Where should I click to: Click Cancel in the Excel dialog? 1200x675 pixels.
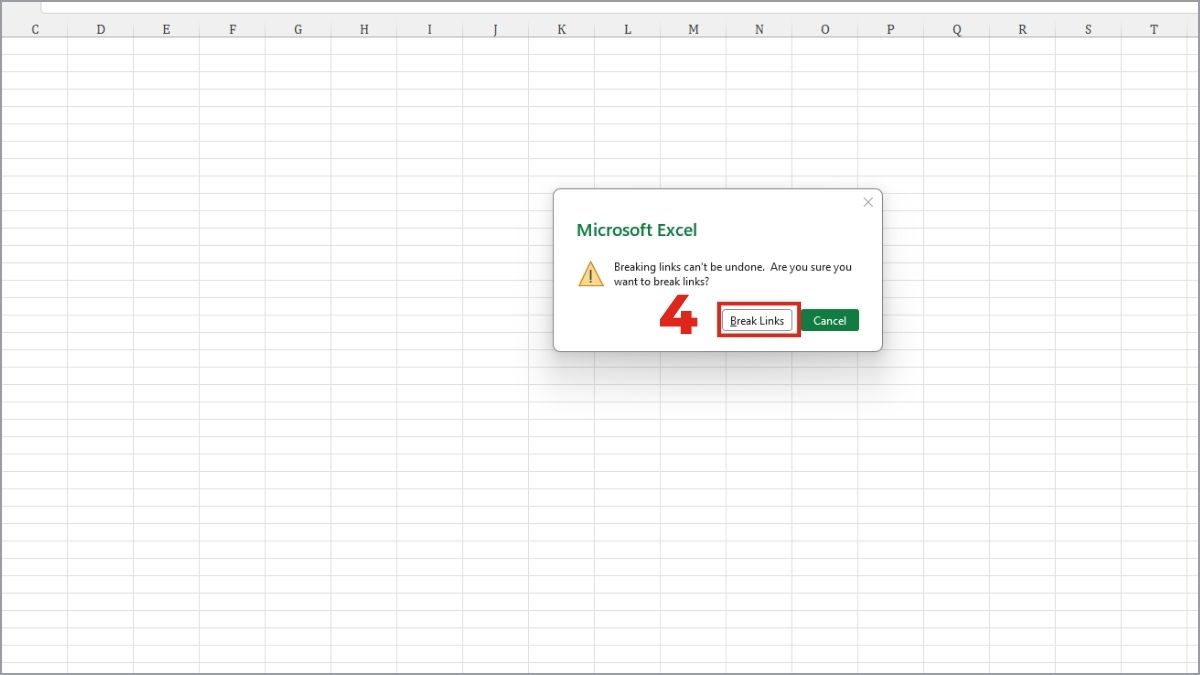830,320
